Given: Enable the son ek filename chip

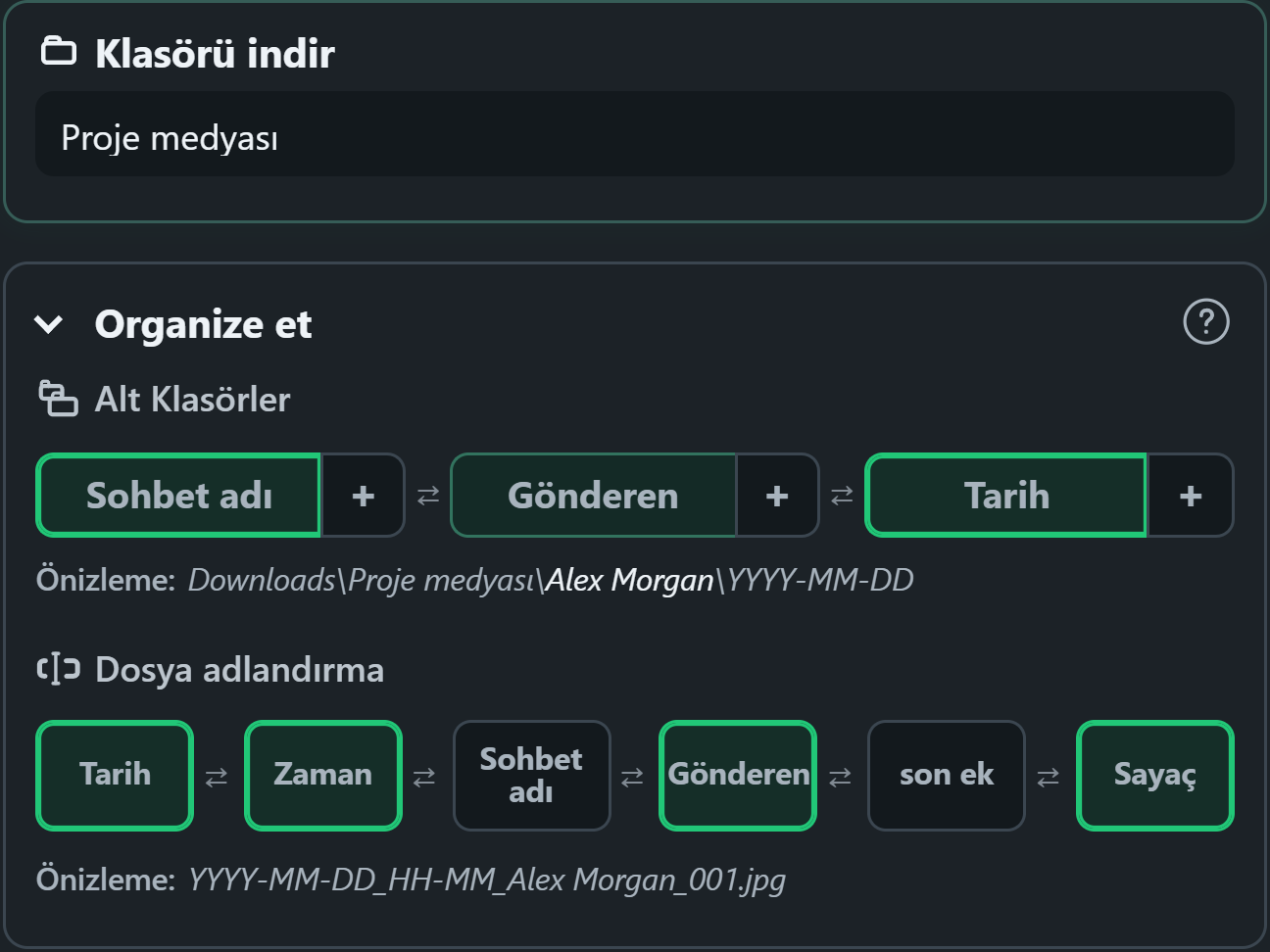Looking at the screenshot, I should (x=947, y=776).
